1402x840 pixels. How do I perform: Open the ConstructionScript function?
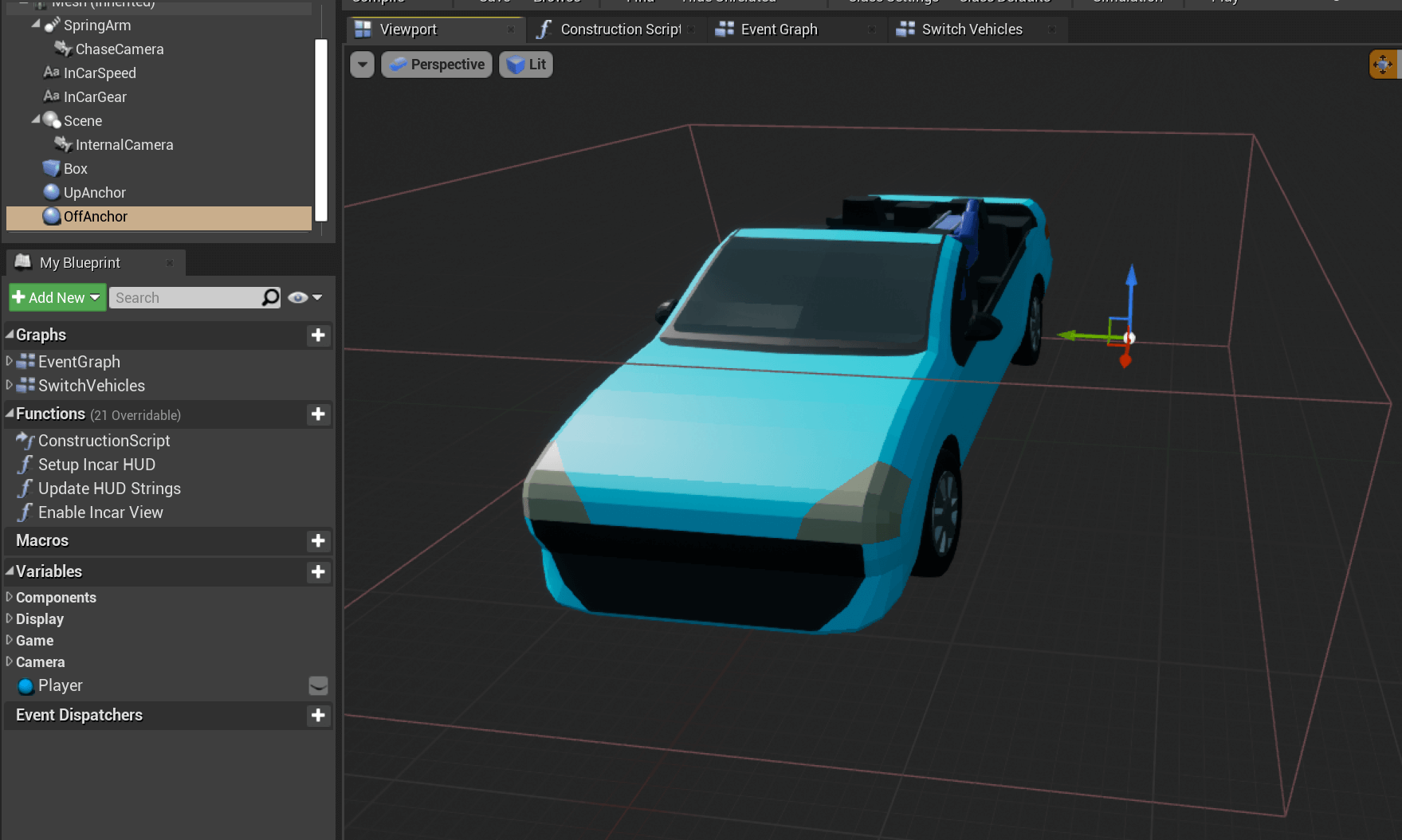click(104, 441)
